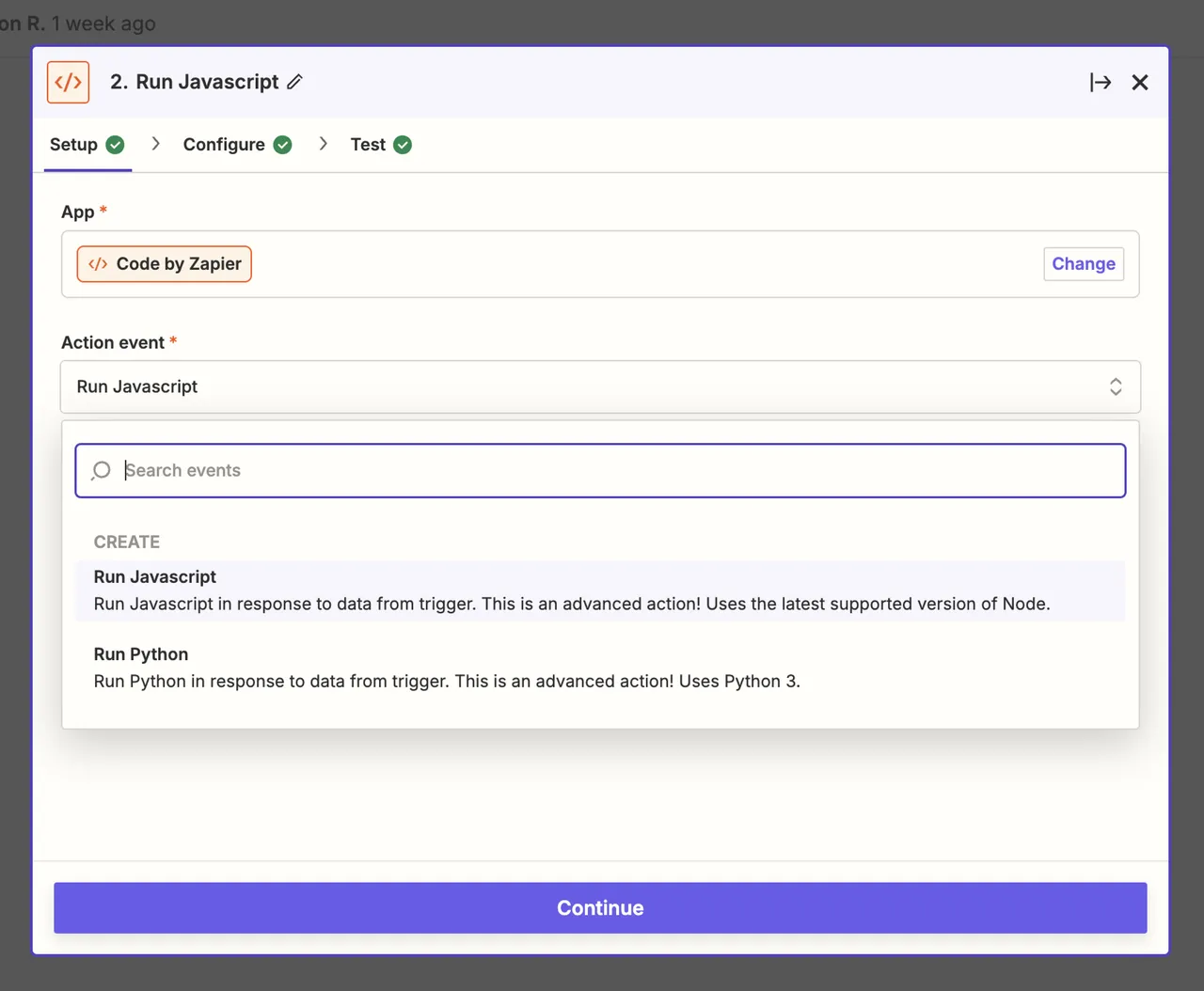Switch to the Configure tab
The height and width of the screenshot is (991, 1204).
coord(237,145)
